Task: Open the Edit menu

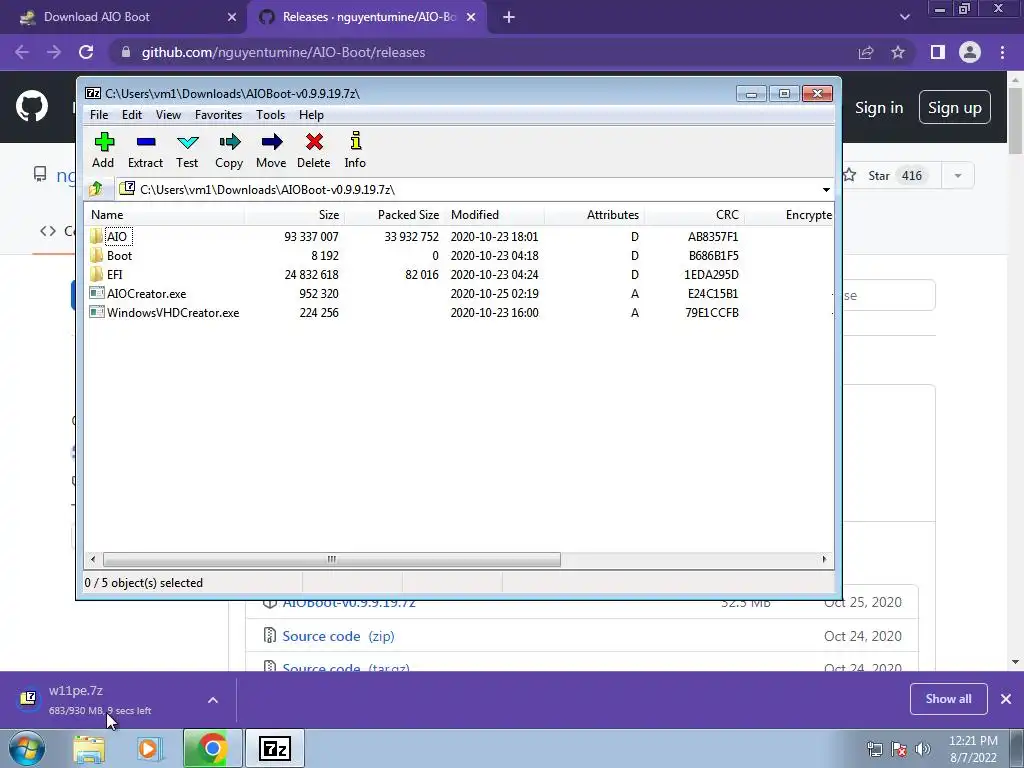Action: tap(132, 115)
